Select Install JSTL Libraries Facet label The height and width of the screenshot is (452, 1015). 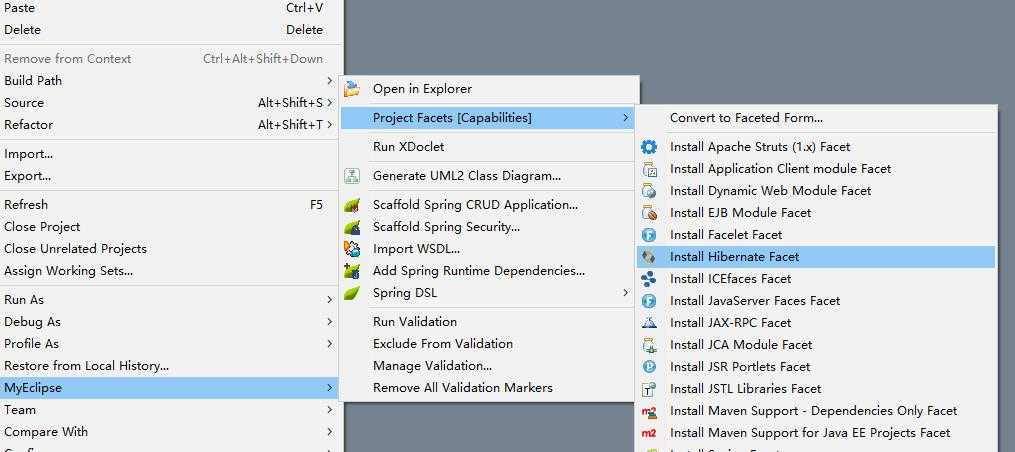[745, 389]
